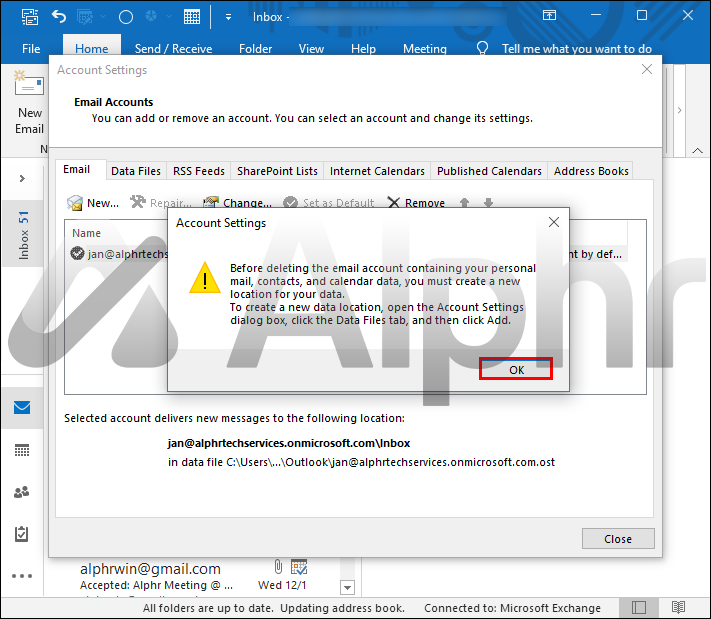Viewport: 711px width, 619px height.
Task: Open the File menu
Action: [31, 49]
